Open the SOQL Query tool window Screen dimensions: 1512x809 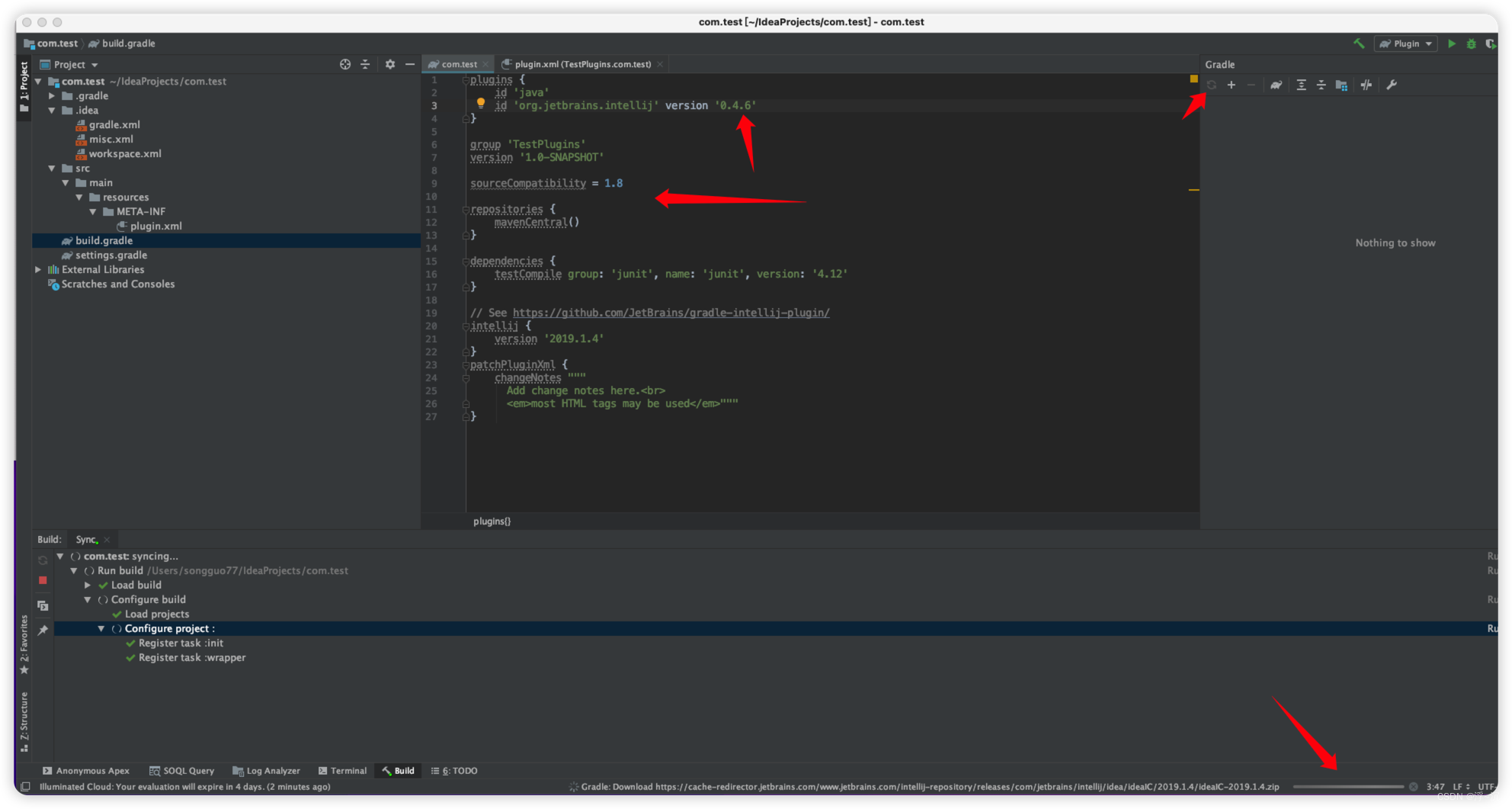pos(181,770)
